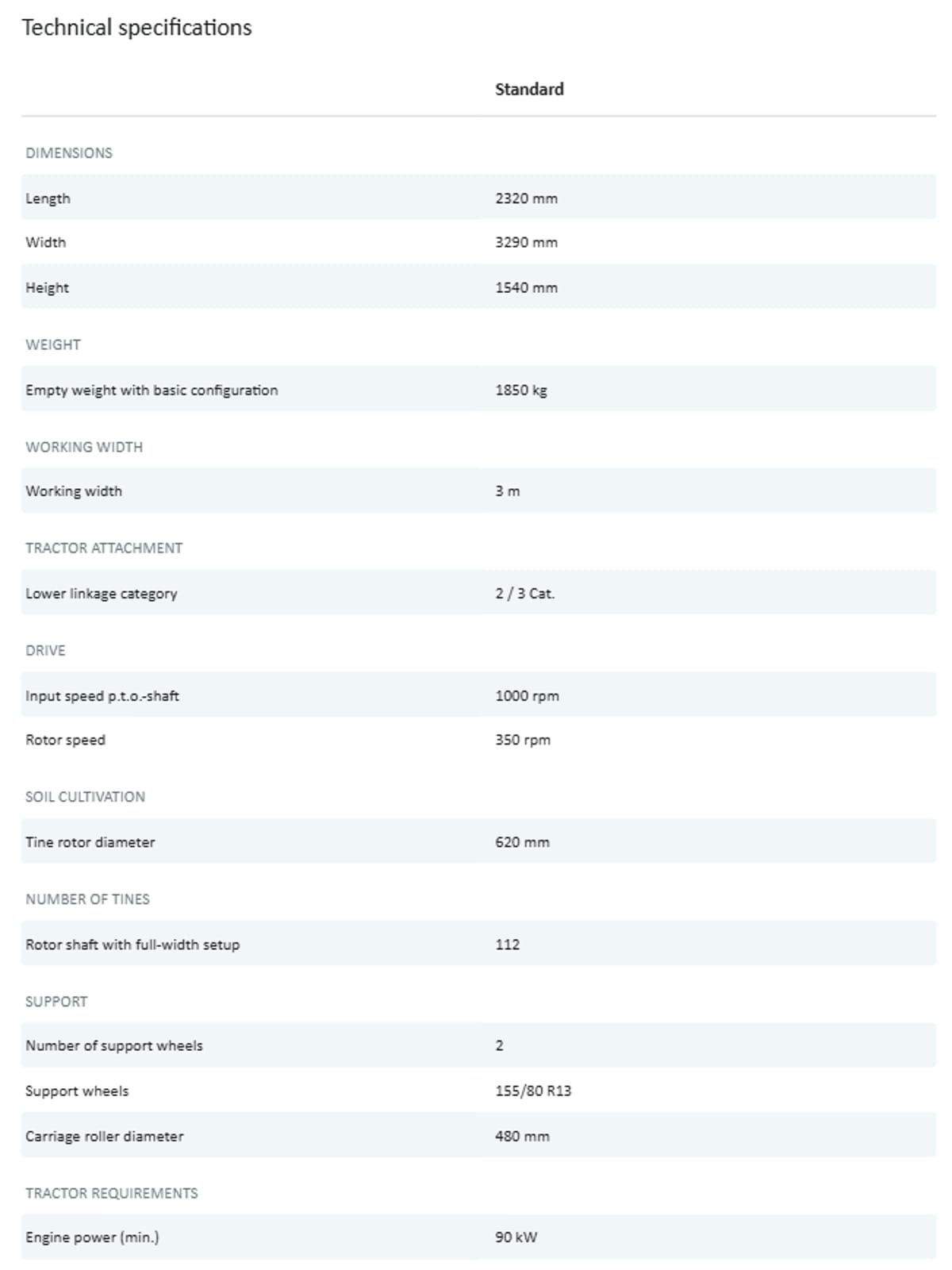Click the DIMENSIONS section label

click(x=69, y=153)
